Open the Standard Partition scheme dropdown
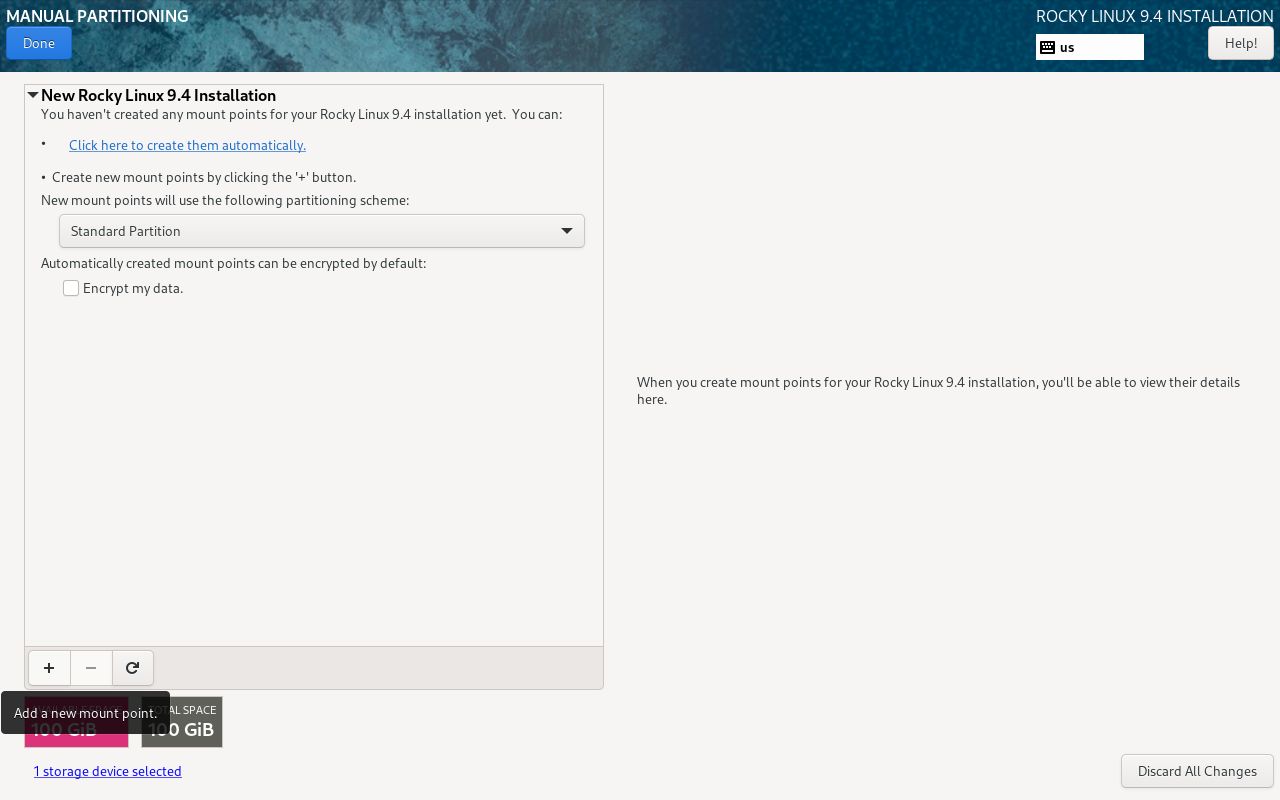1280x800 pixels. tap(322, 231)
